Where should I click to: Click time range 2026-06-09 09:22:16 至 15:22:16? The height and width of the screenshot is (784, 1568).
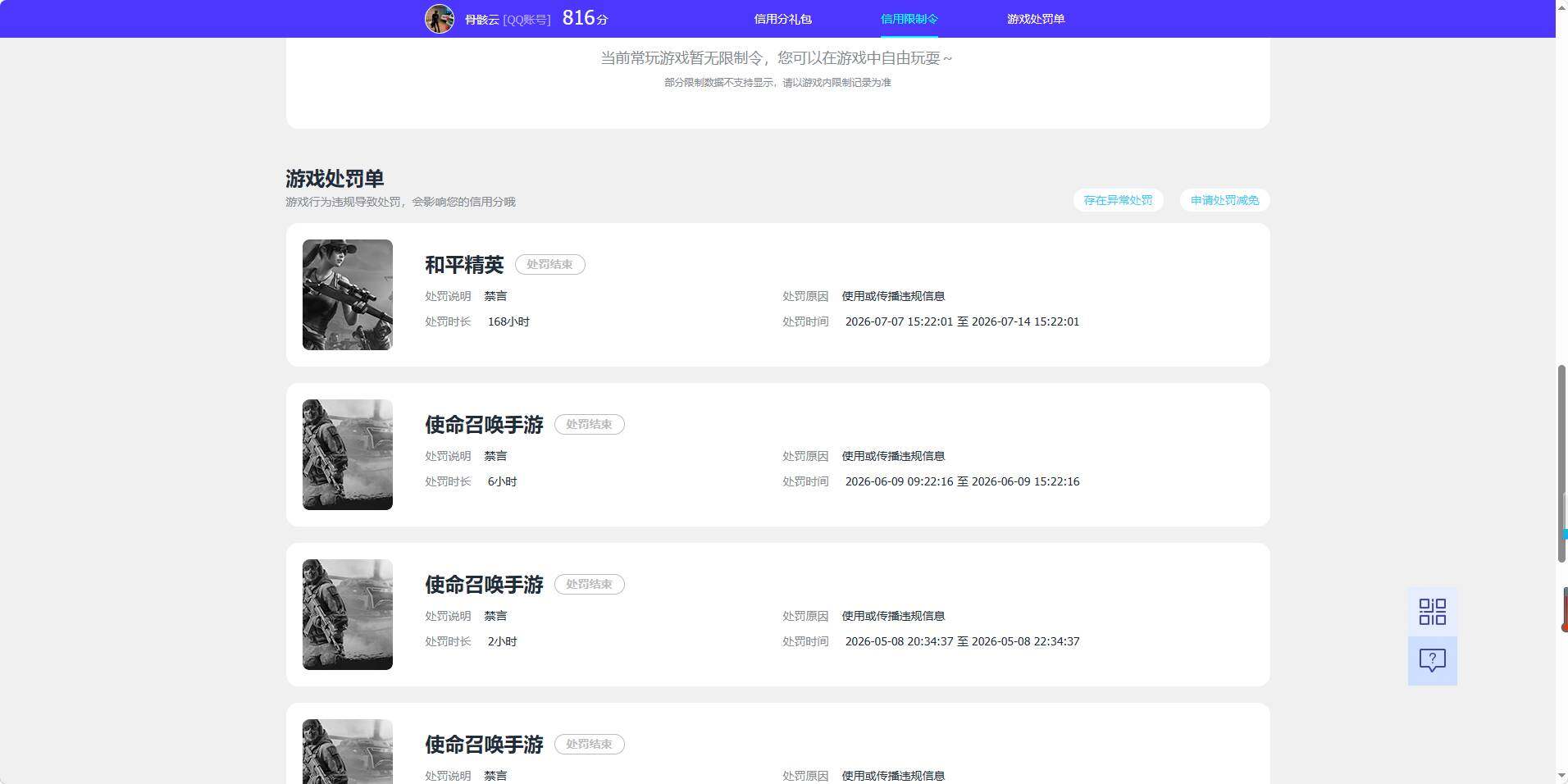[962, 481]
